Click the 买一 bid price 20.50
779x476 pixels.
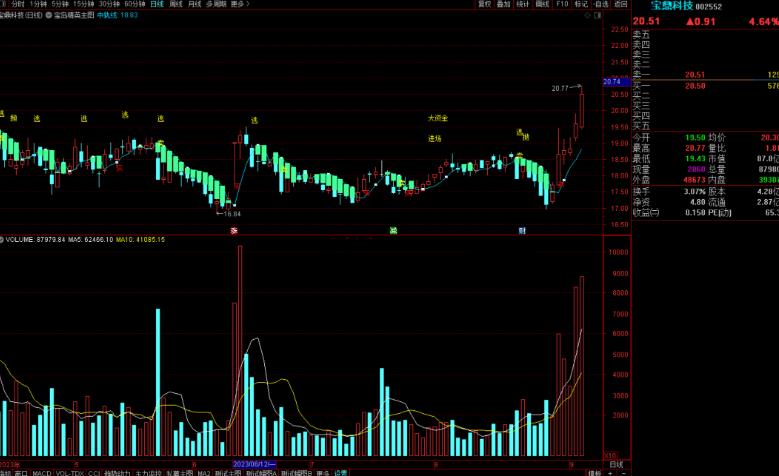tap(695, 86)
